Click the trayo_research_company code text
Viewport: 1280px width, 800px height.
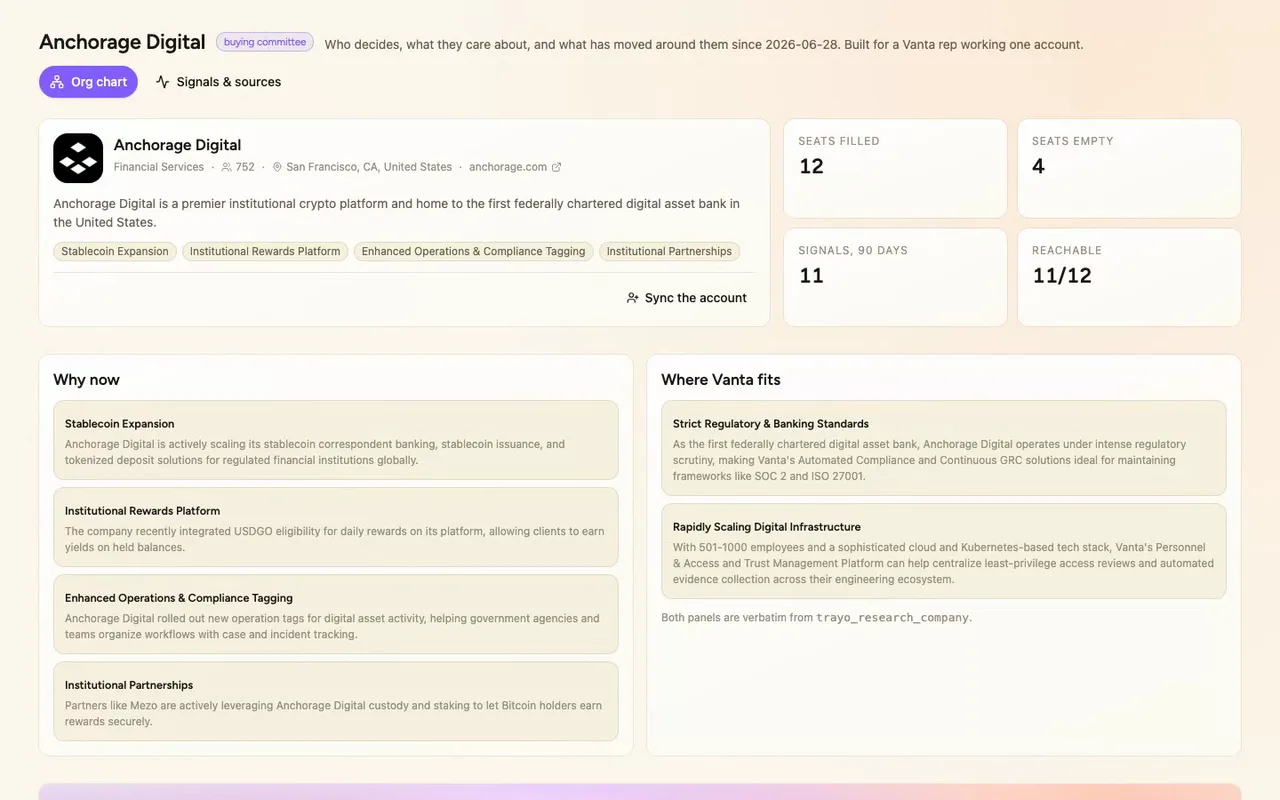coord(892,618)
